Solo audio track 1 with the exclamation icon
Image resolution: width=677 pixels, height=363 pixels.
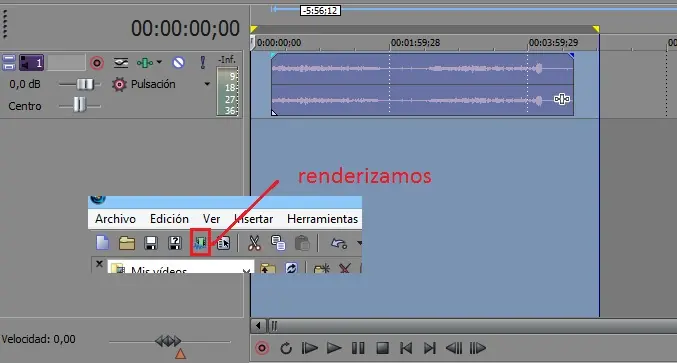pyautogui.click(x=202, y=63)
